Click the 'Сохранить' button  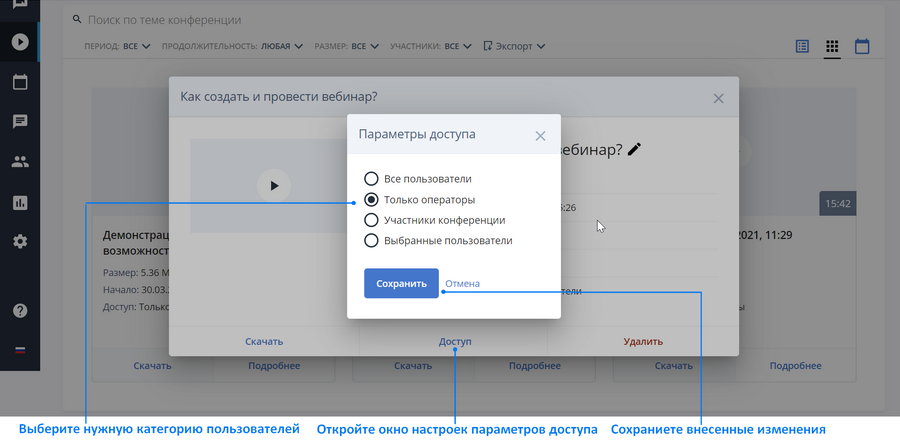point(401,283)
